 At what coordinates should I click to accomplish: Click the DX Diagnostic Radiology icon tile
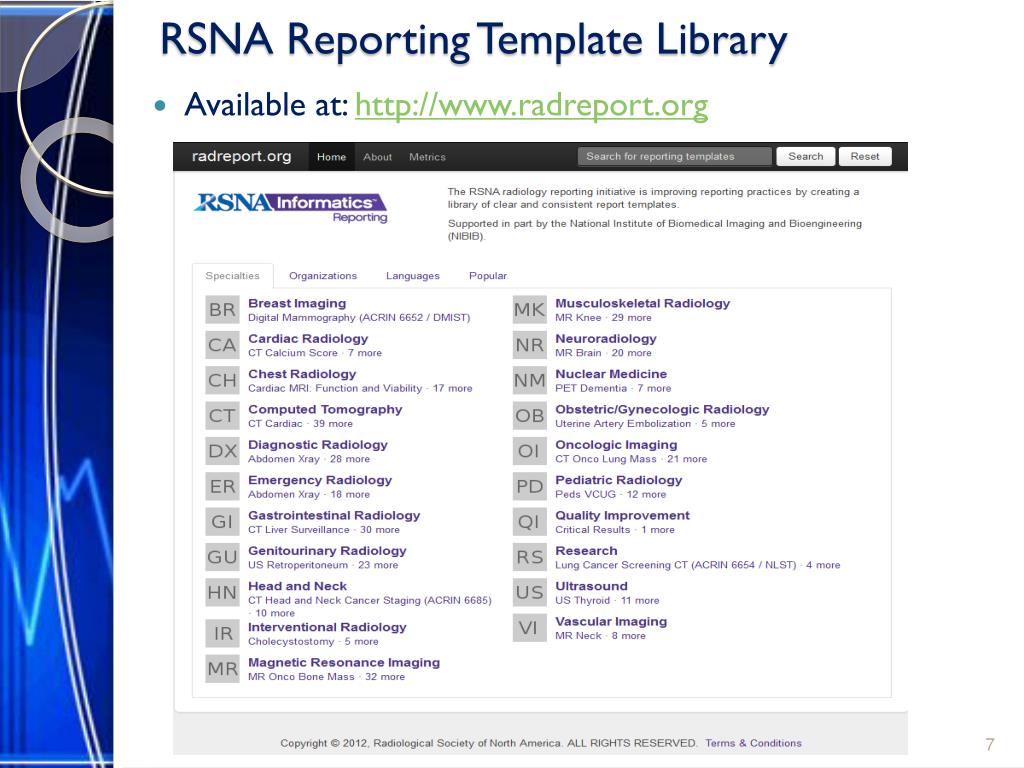[x=222, y=451]
